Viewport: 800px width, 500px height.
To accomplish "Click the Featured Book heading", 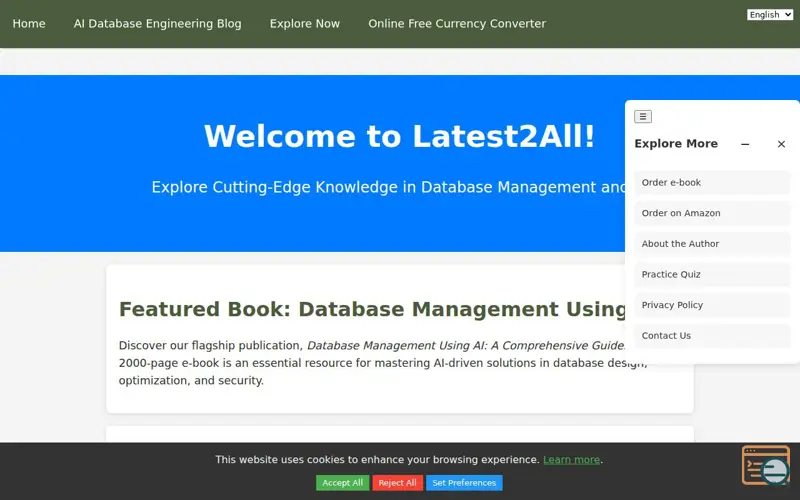I will tap(373, 309).
